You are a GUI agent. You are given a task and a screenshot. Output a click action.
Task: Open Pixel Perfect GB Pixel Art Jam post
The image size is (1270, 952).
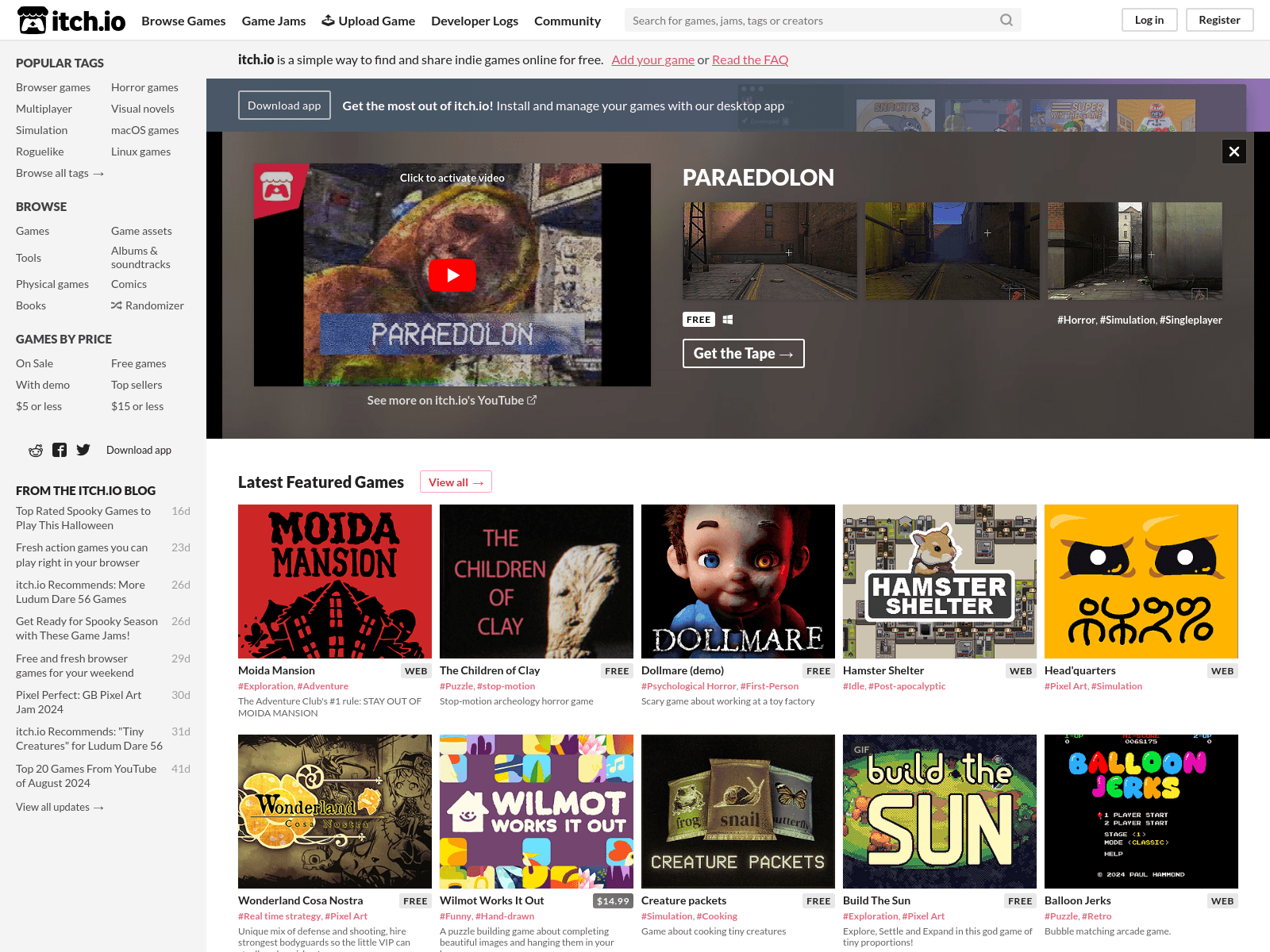point(79,702)
